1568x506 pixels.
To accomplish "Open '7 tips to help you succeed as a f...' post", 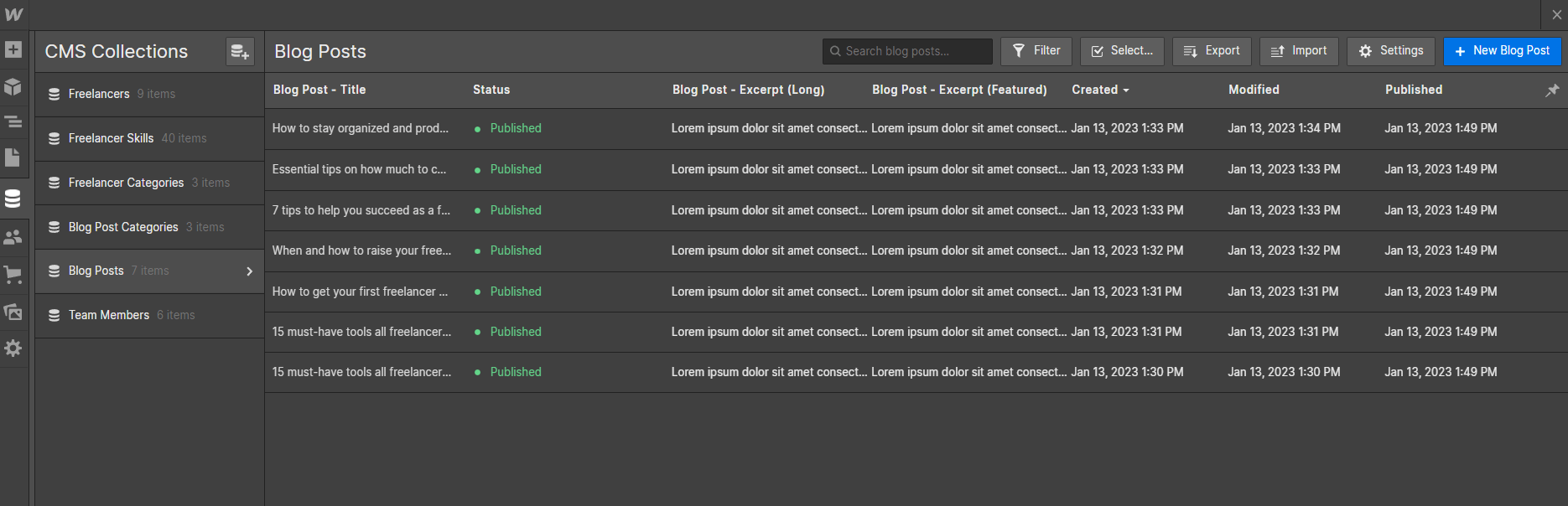I will click(x=361, y=210).
